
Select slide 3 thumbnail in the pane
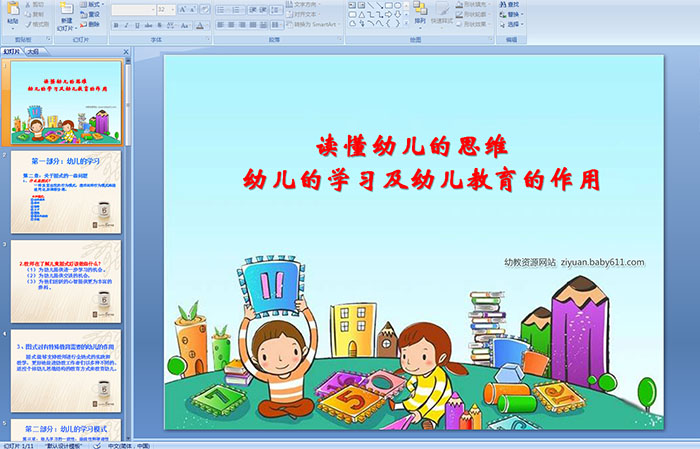pos(66,281)
